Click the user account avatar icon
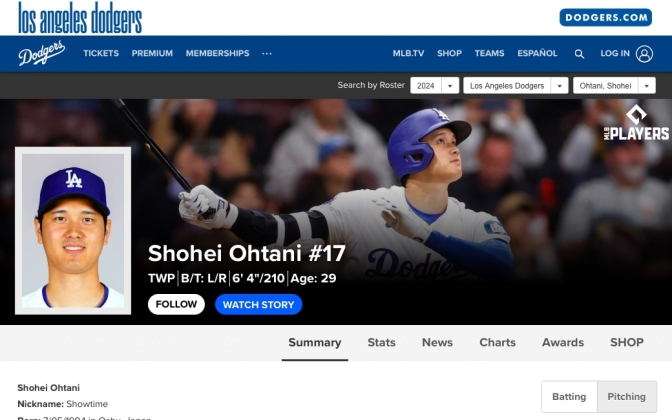Viewport: 672px width, 420px height. point(644,54)
